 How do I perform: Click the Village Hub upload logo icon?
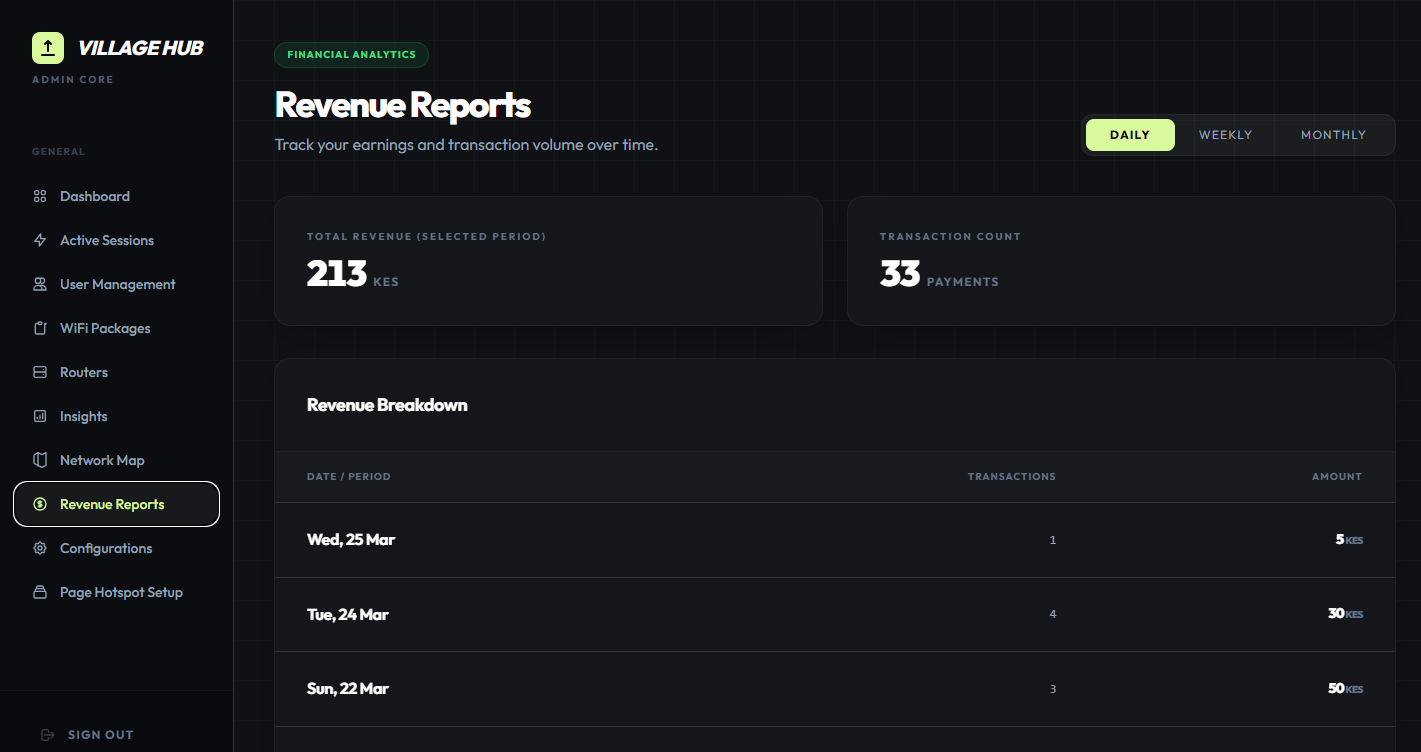(x=46, y=47)
